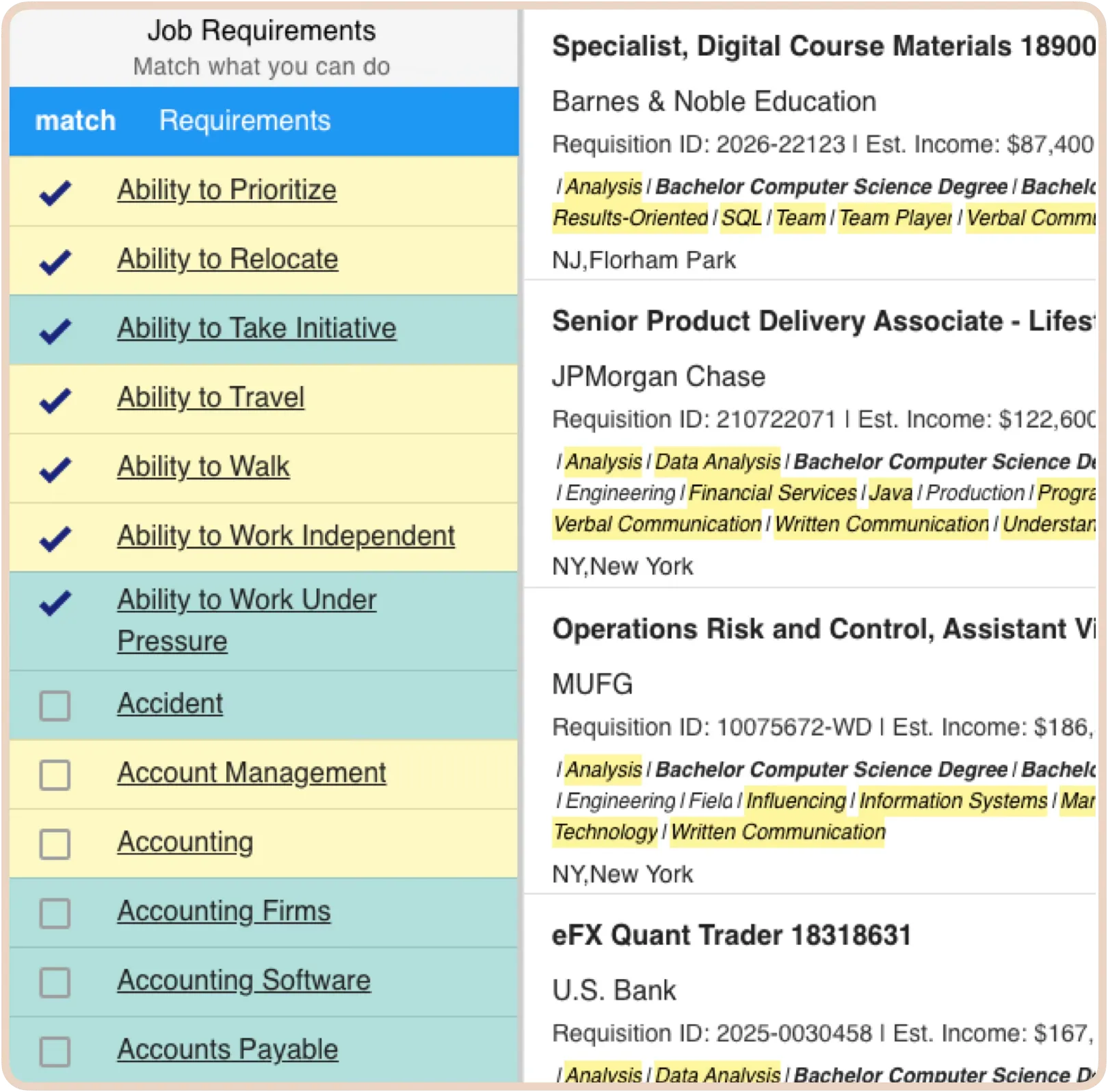The height and width of the screenshot is (1092, 1108).
Task: Check the Accident checkbox
Action: pos(55,705)
